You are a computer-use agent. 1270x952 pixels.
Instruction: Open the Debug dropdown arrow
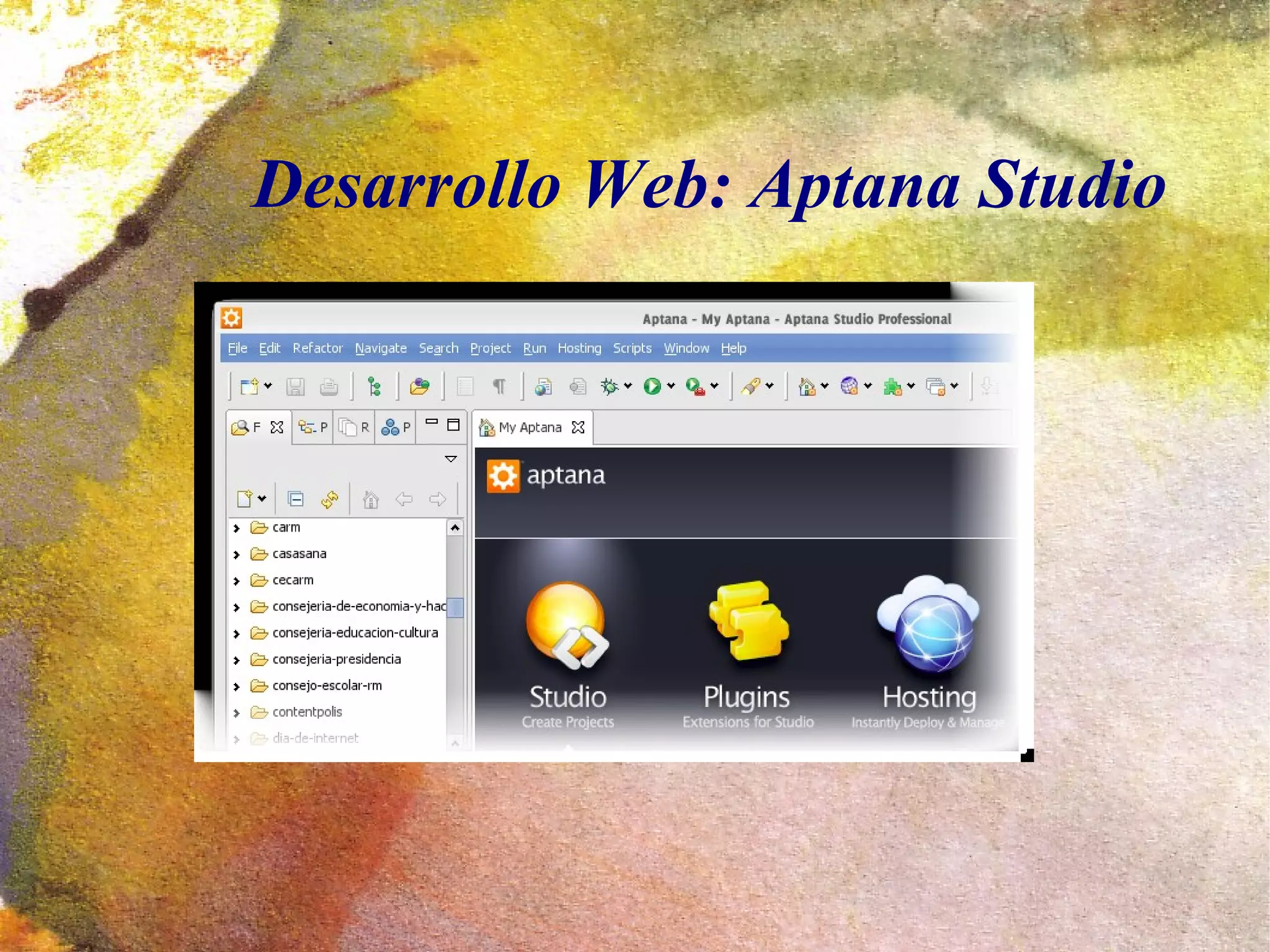pos(628,386)
